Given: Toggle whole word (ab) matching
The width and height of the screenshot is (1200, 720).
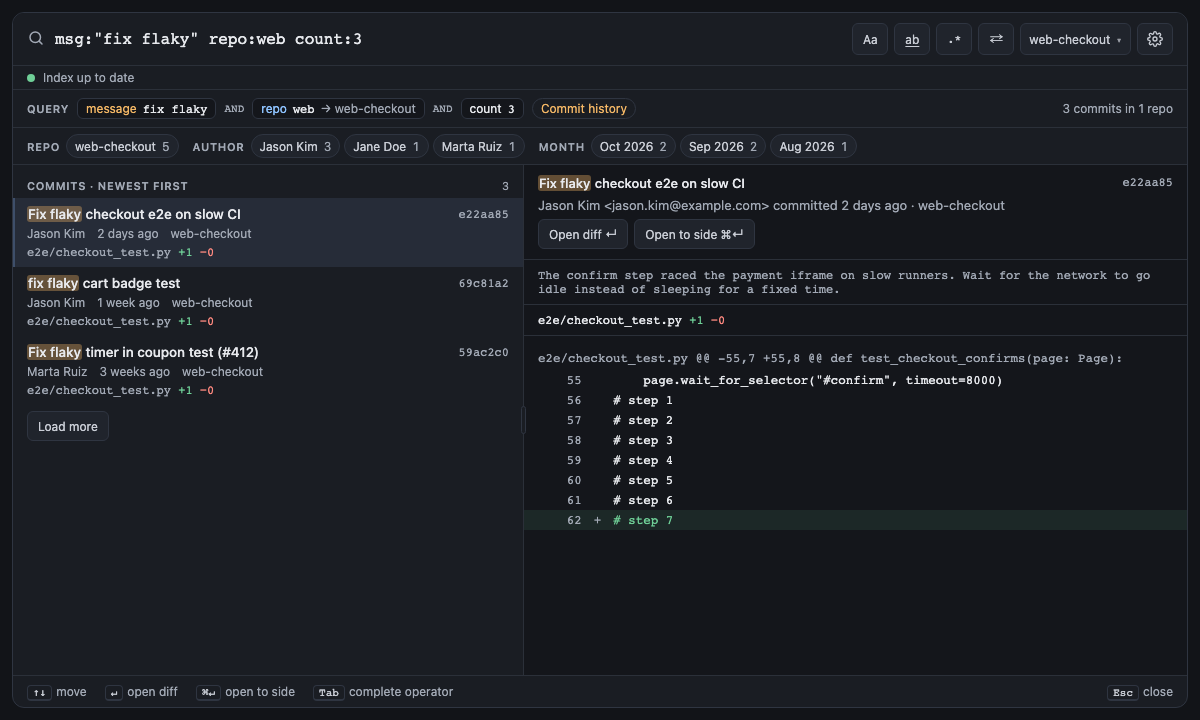Looking at the screenshot, I should (x=912, y=39).
